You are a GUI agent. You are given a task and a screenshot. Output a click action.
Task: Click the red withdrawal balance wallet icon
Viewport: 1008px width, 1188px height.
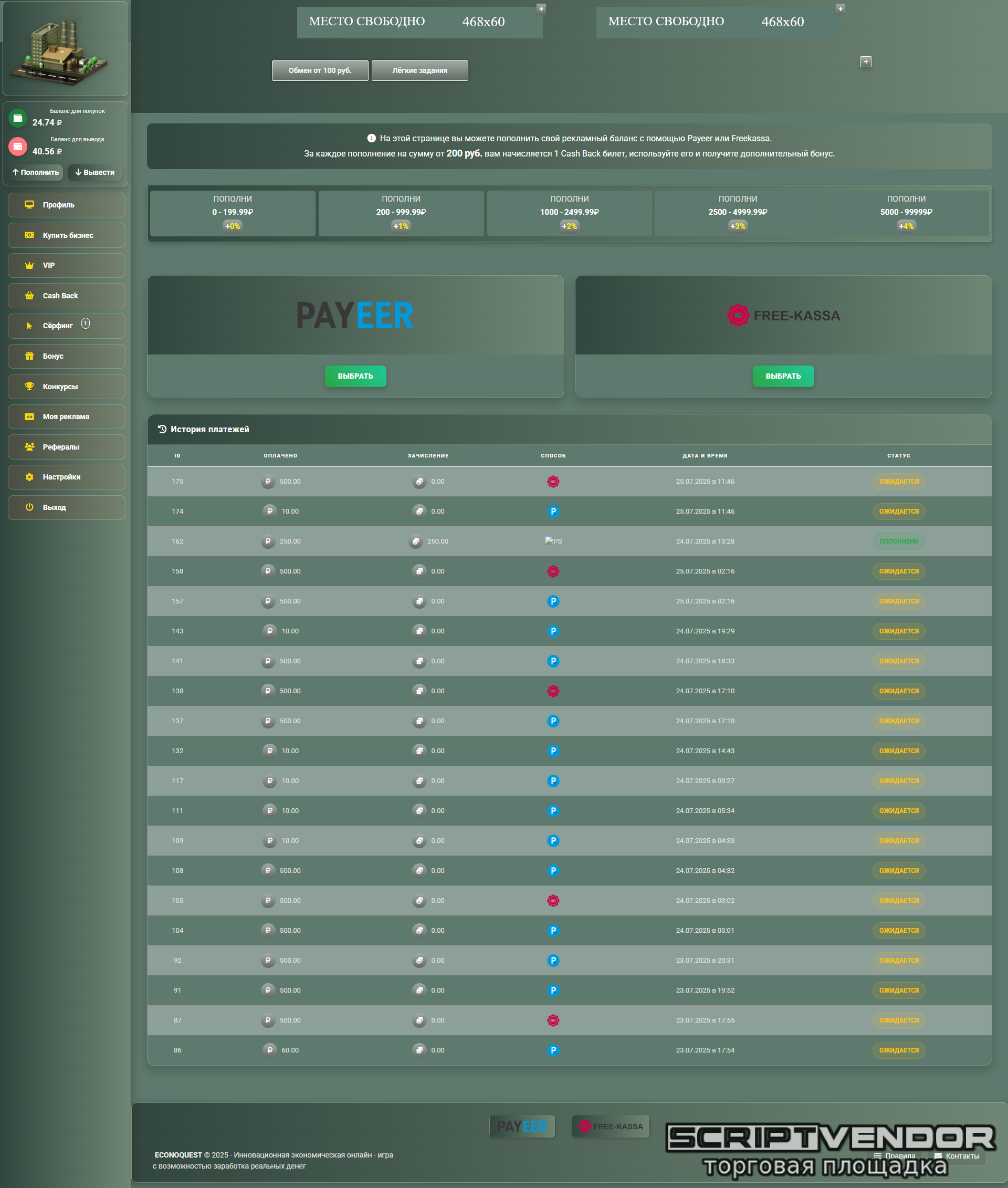(x=18, y=147)
